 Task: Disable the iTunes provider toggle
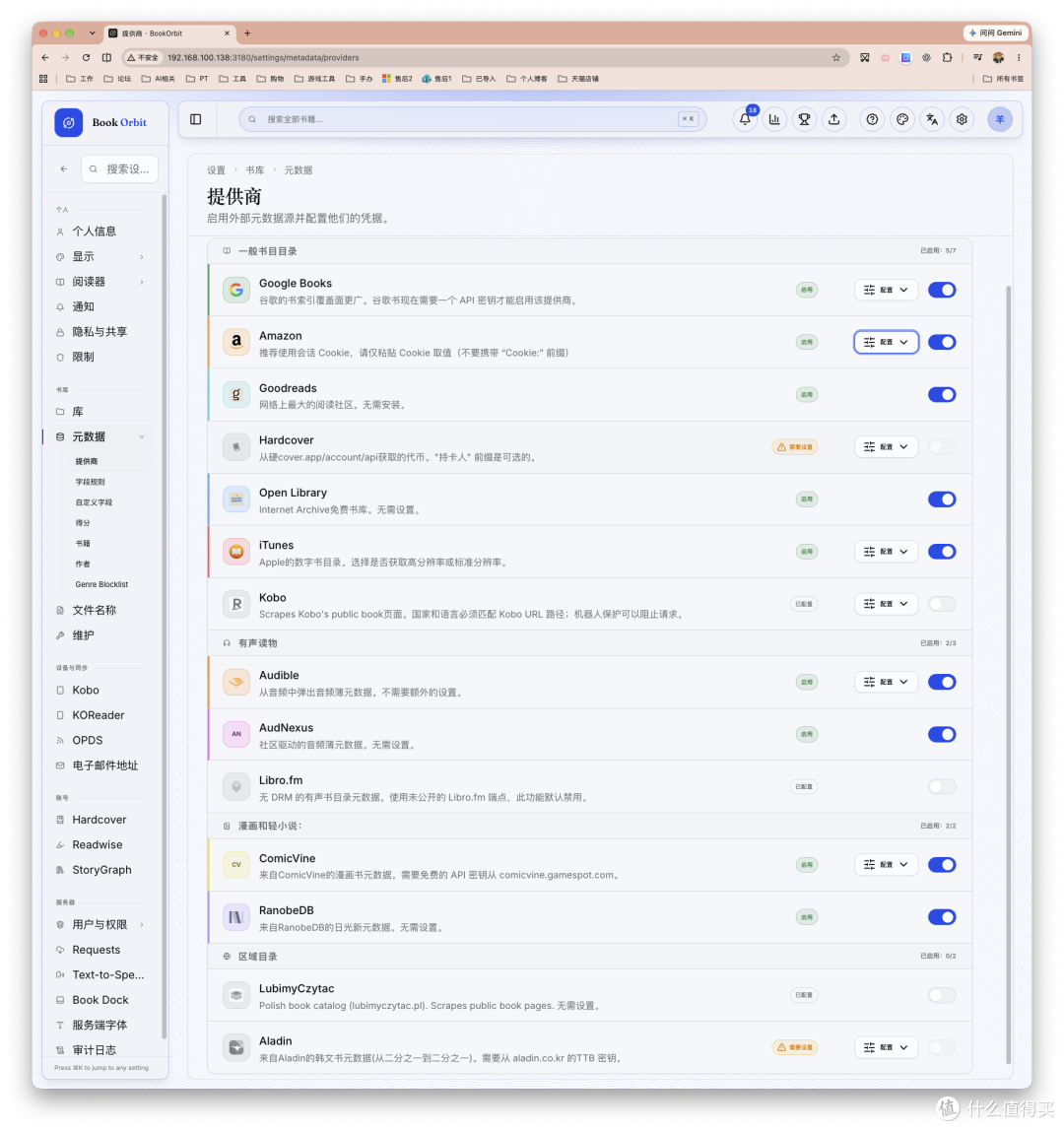pos(942,552)
